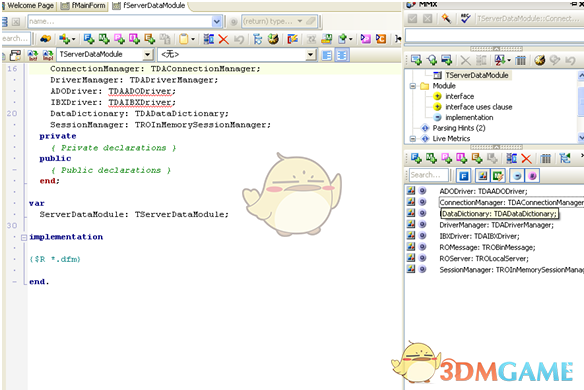Select interface uses clause node
This screenshot has height=390, width=584.
click(479, 107)
